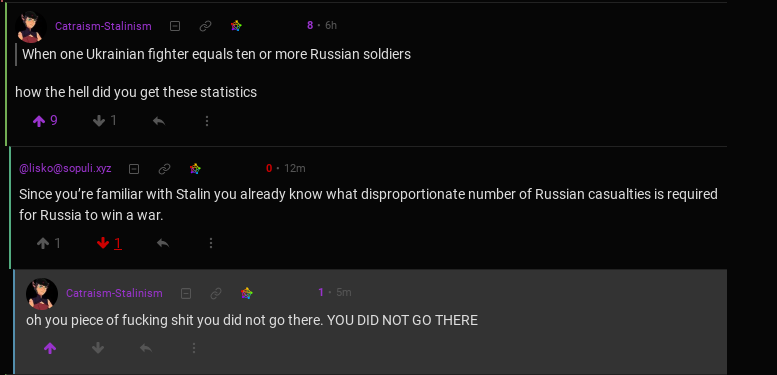
Task: Downvote the highlighted YOU DID NOT comment
Action: pos(98,348)
